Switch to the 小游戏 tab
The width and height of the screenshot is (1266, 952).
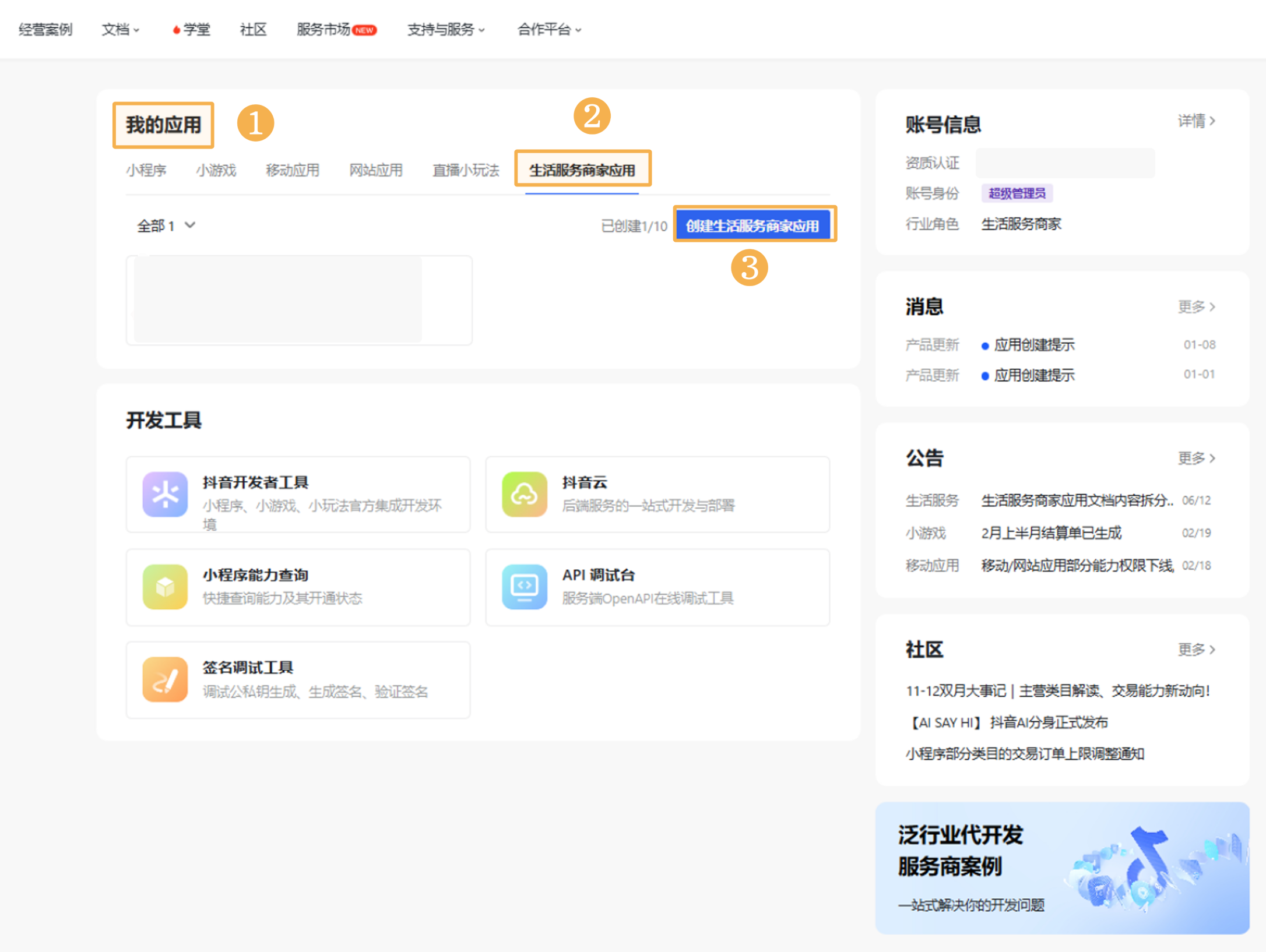(216, 170)
